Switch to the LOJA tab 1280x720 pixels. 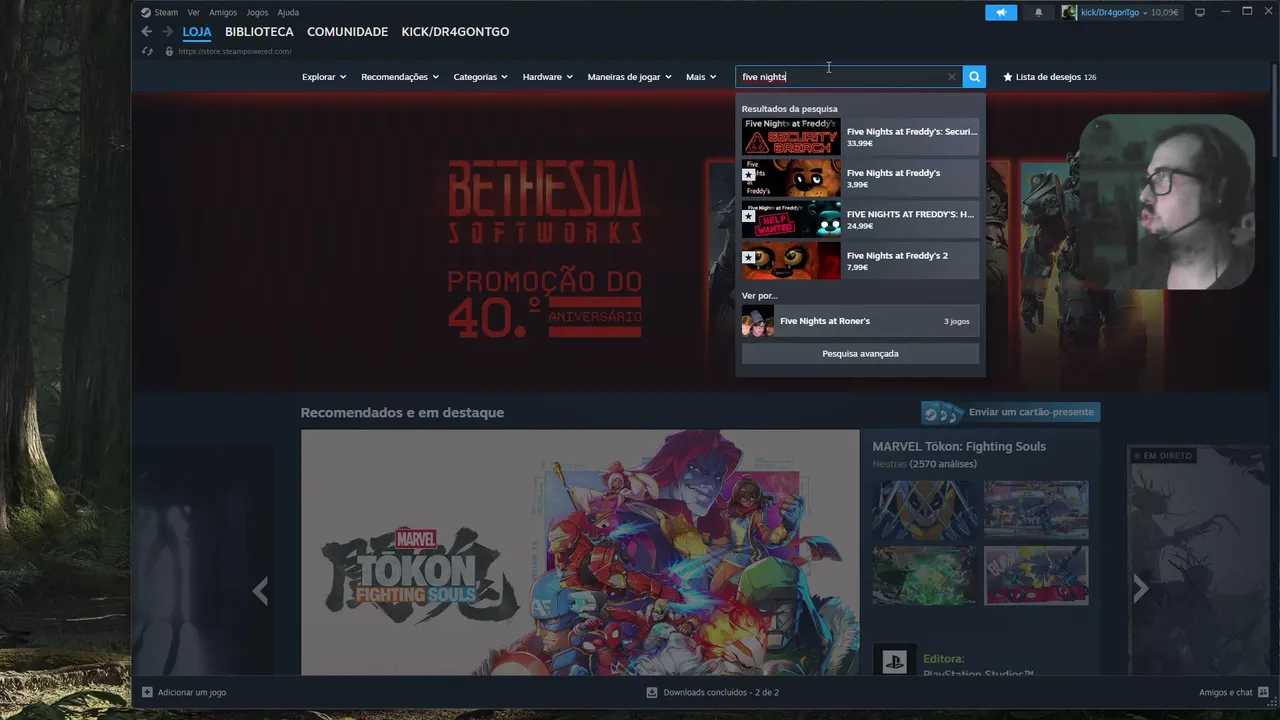(197, 32)
